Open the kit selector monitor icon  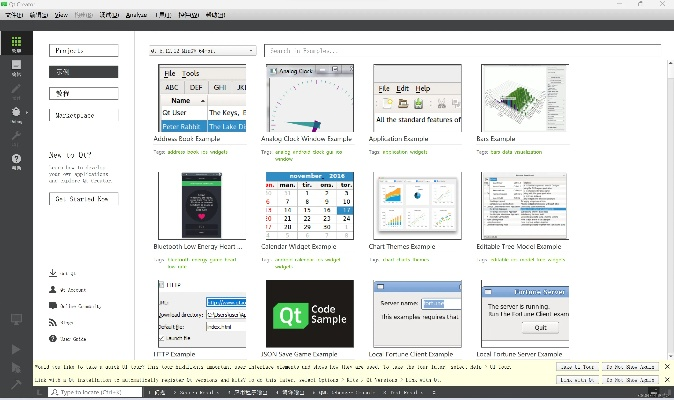point(16,320)
